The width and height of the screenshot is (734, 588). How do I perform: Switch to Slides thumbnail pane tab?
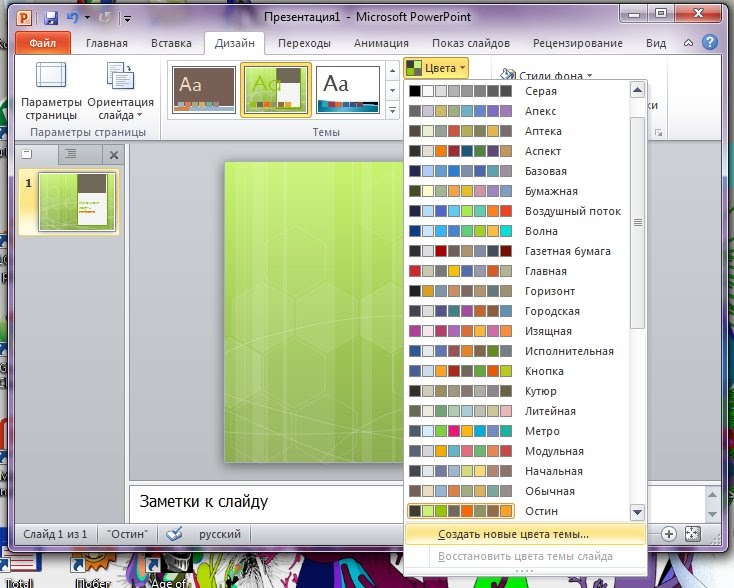[x=28, y=154]
